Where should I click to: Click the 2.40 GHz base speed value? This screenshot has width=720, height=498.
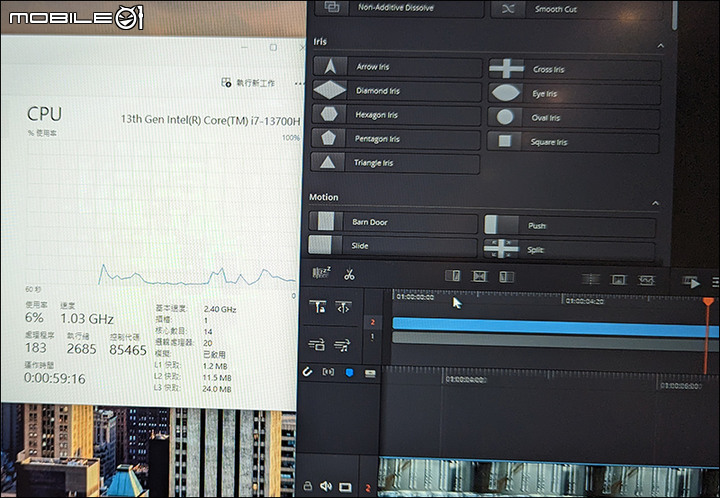pos(220,309)
